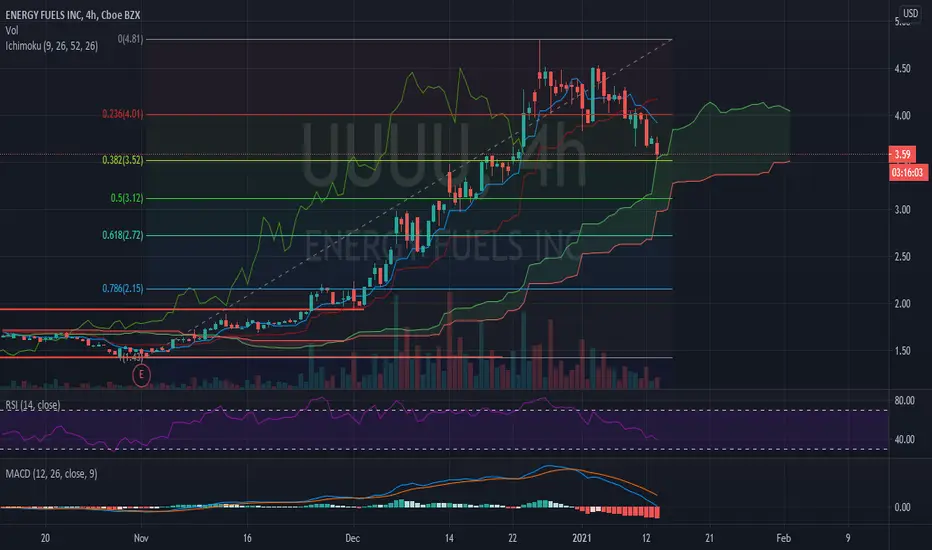The width and height of the screenshot is (932, 550).
Task: Click the 14 date label on time axis
Action: click(x=449, y=538)
